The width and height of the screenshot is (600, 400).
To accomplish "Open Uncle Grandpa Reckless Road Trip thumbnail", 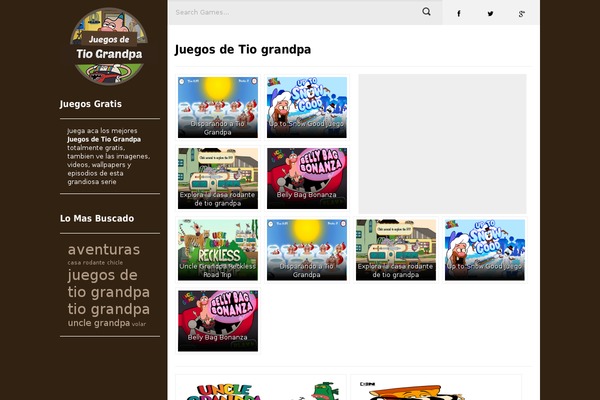I will pos(218,250).
